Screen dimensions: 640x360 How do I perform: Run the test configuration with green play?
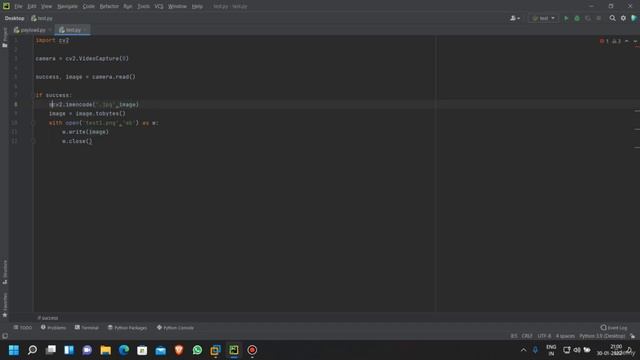click(566, 18)
